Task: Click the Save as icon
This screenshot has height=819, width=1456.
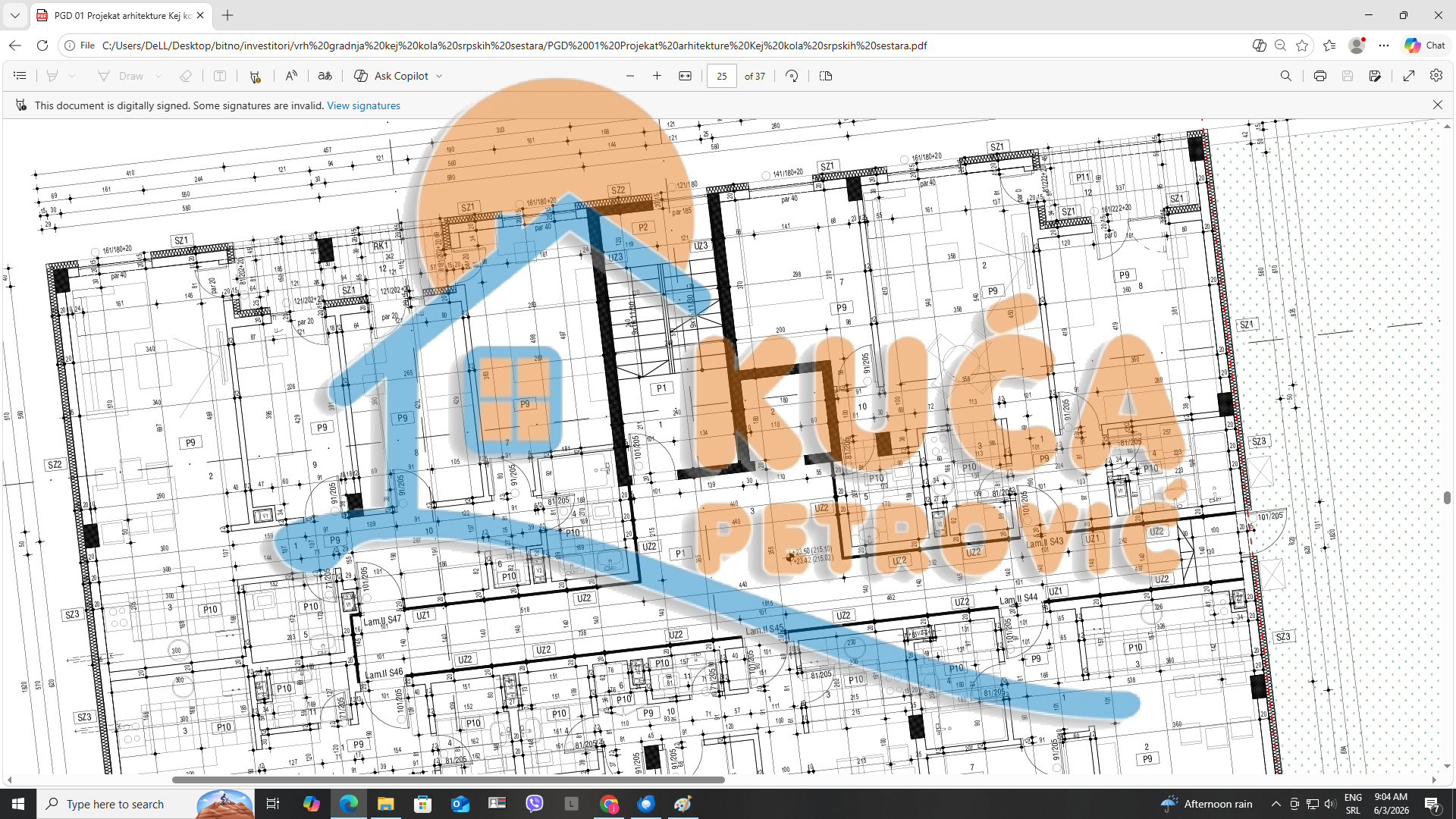Action: click(1375, 76)
